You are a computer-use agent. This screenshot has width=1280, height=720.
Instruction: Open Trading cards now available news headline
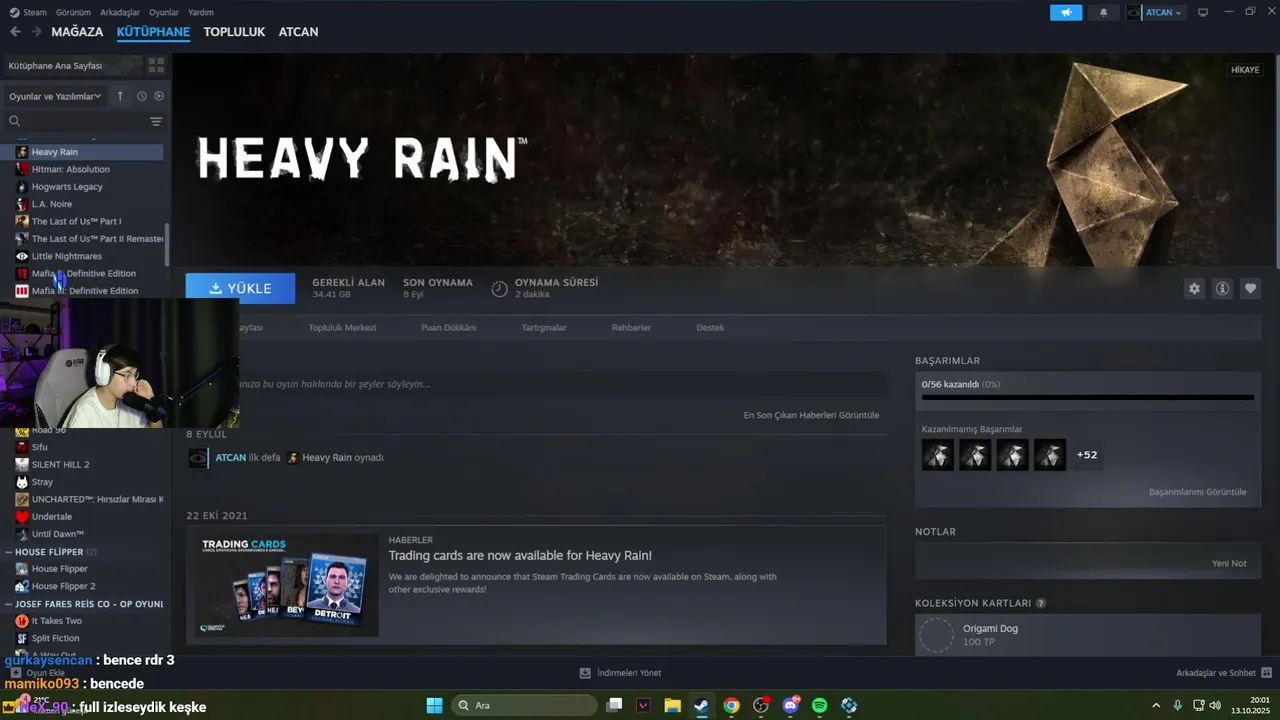coord(520,555)
